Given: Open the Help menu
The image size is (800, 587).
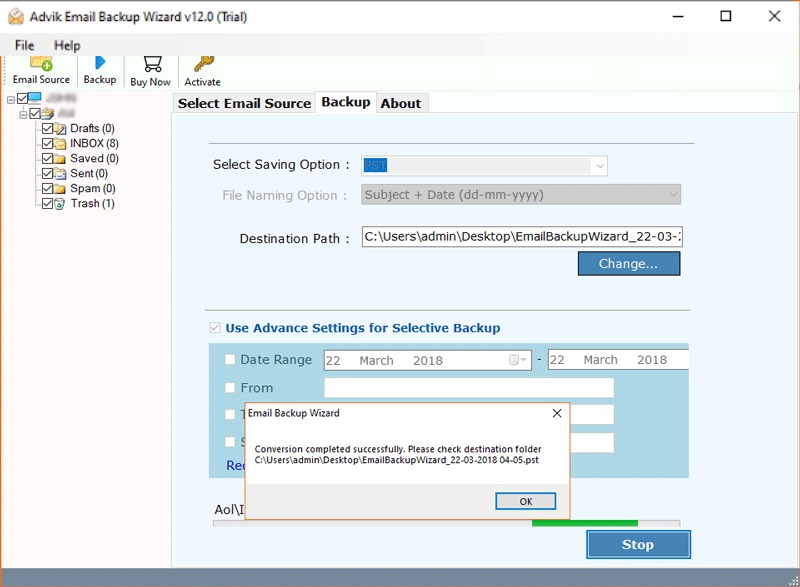Looking at the screenshot, I should click(67, 45).
